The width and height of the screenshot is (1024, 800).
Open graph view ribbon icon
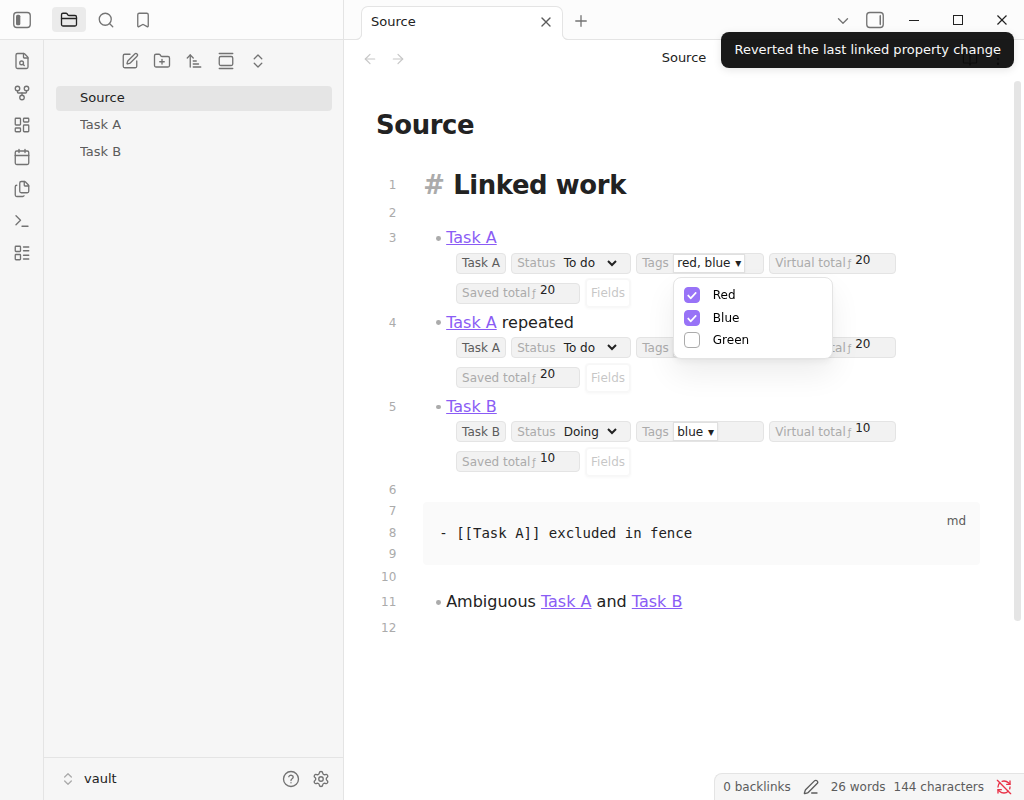point(22,93)
